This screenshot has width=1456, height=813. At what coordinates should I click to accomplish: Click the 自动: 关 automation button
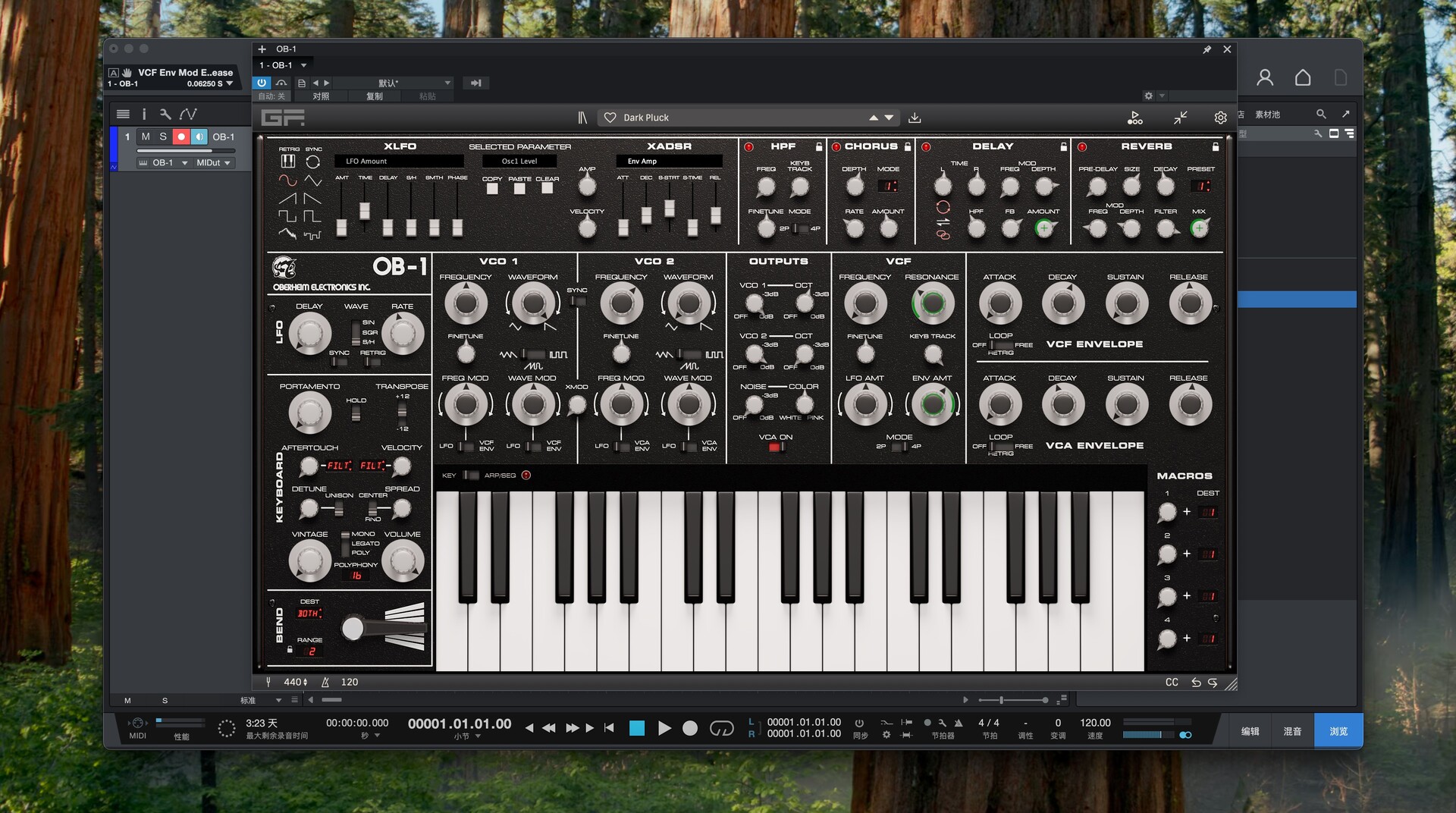[x=271, y=96]
